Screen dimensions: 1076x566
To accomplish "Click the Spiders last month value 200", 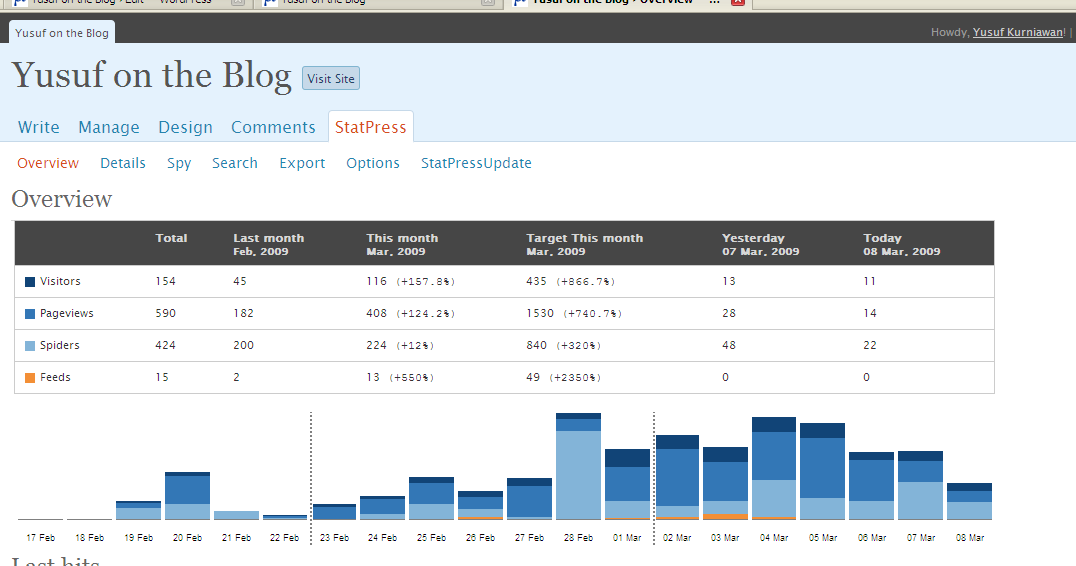I will (244, 345).
